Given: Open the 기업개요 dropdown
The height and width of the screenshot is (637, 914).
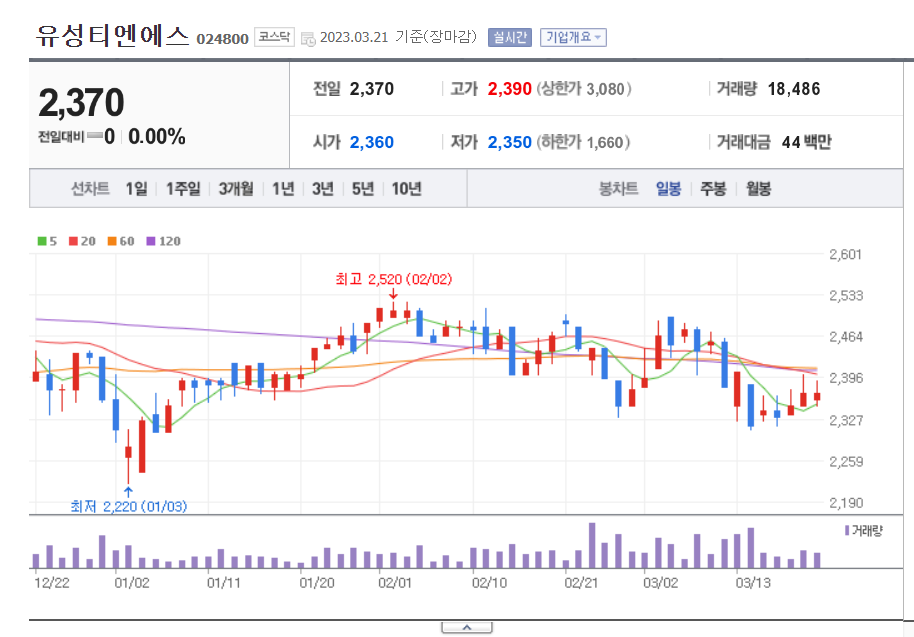Looking at the screenshot, I should pyautogui.click(x=573, y=37).
